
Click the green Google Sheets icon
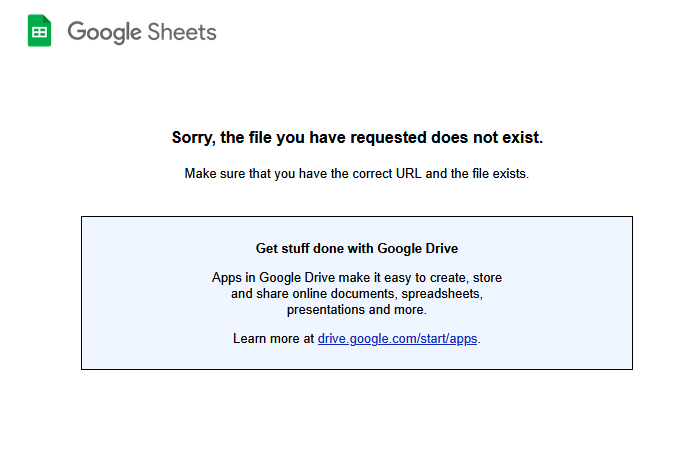(x=39, y=31)
